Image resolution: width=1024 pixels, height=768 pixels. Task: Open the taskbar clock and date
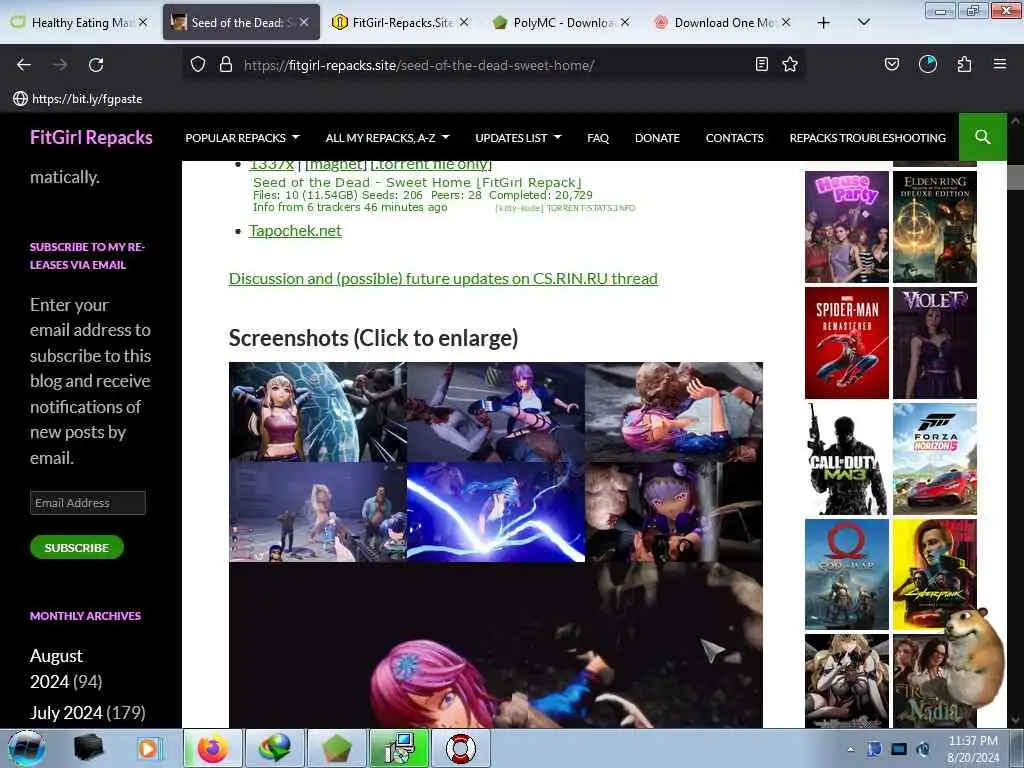pos(973,749)
